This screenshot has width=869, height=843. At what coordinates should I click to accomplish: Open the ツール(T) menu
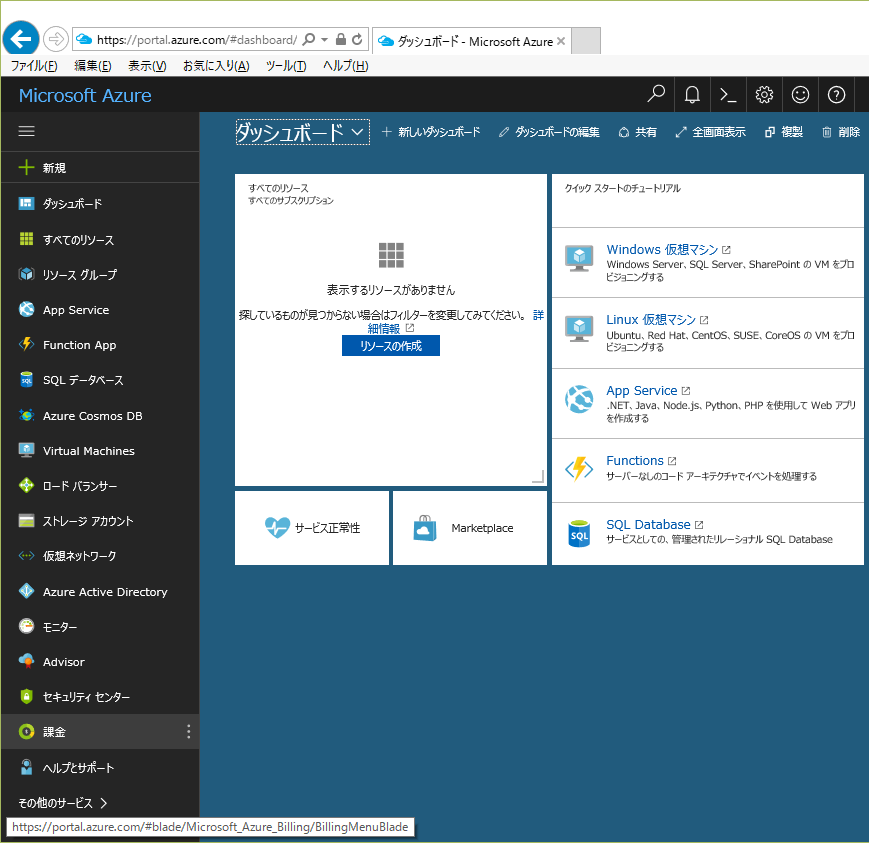point(286,66)
